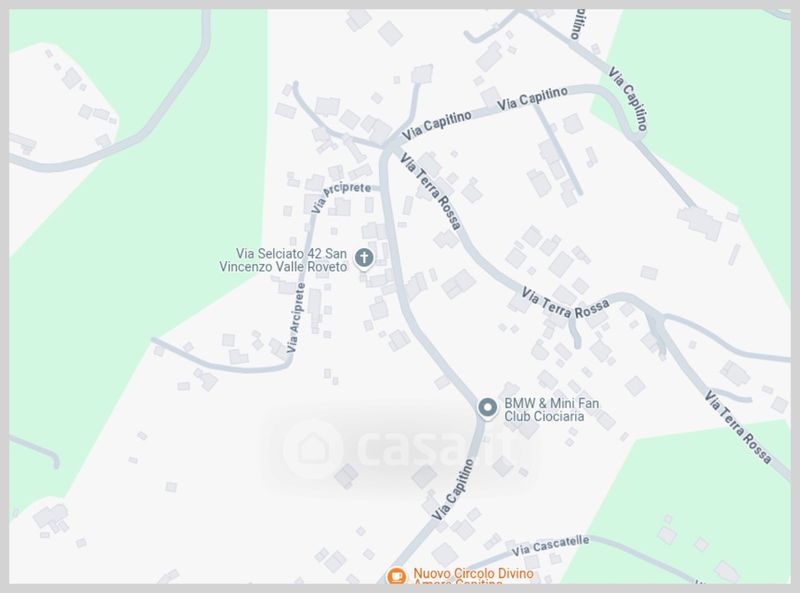Select the curved Via Arciprete label above the church
The image size is (800, 593).
(x=338, y=196)
